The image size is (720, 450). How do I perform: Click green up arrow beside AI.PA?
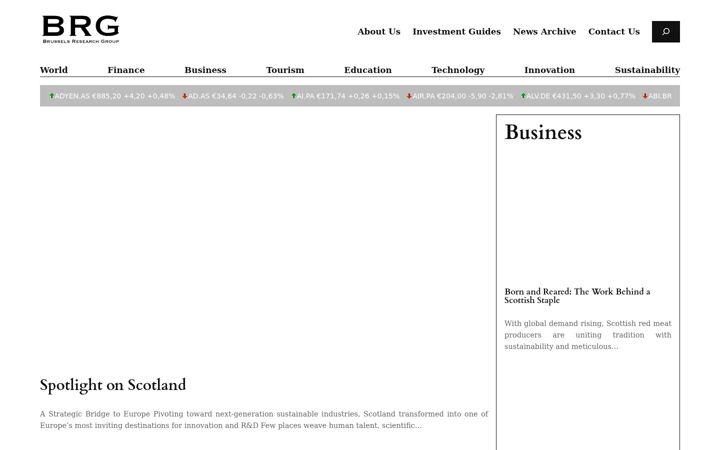pos(294,96)
